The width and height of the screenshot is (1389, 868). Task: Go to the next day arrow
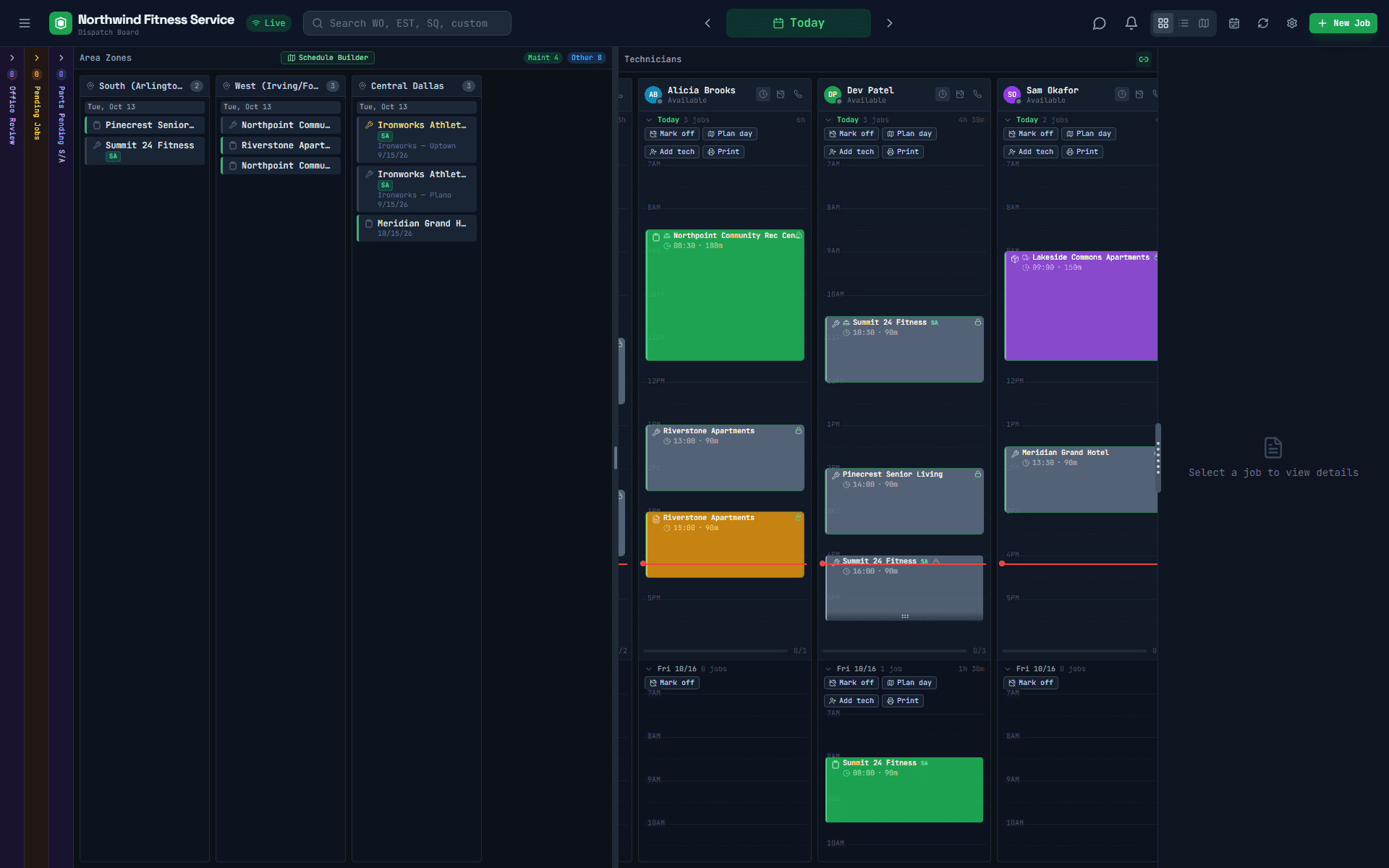(890, 23)
